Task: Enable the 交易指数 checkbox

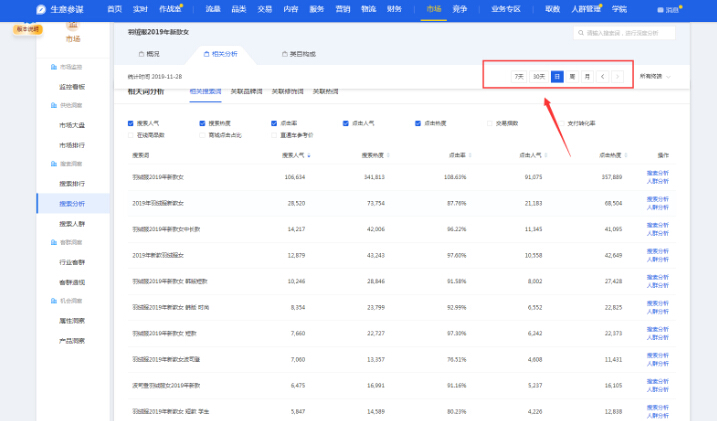Action: click(488, 123)
